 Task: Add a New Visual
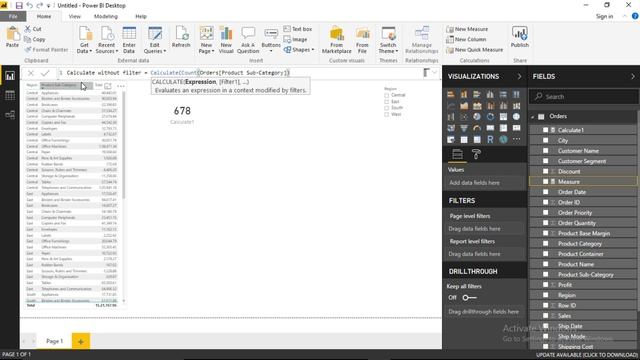226,40
